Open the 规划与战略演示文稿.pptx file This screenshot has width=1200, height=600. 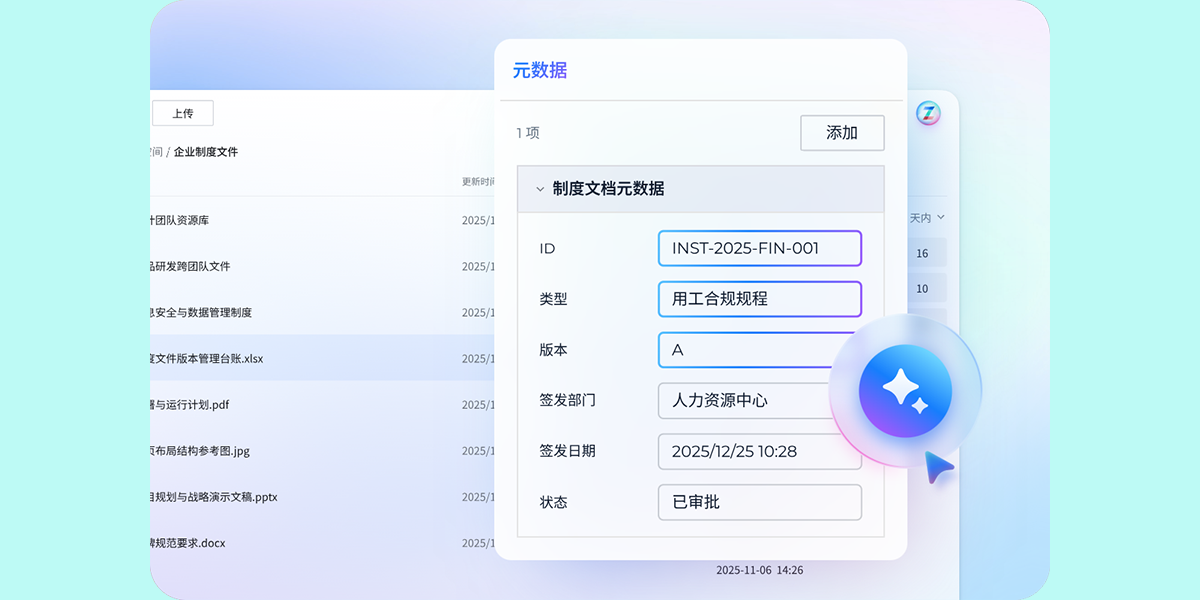pyautogui.click(x=213, y=497)
